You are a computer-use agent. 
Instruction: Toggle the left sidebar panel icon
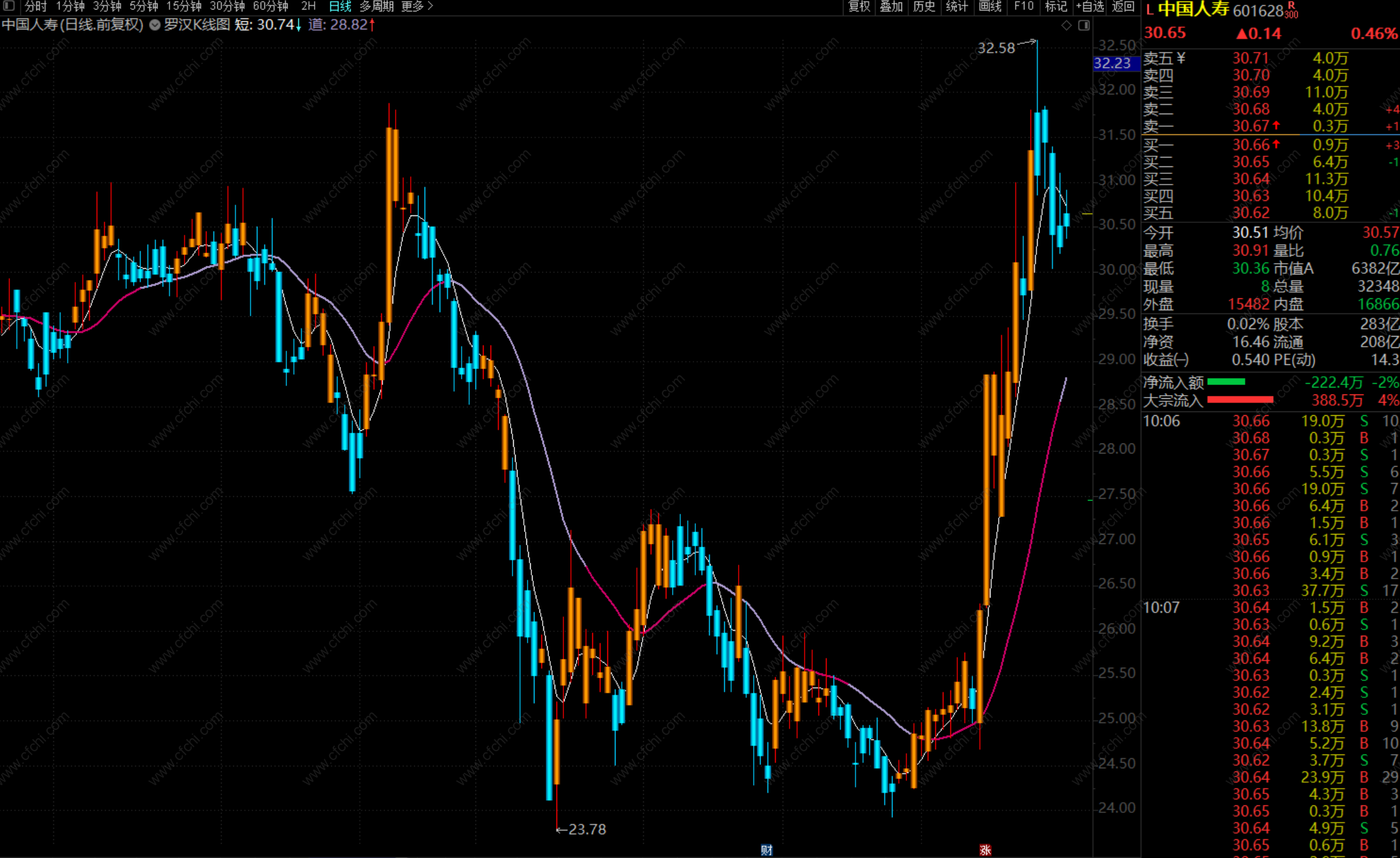click(9, 6)
